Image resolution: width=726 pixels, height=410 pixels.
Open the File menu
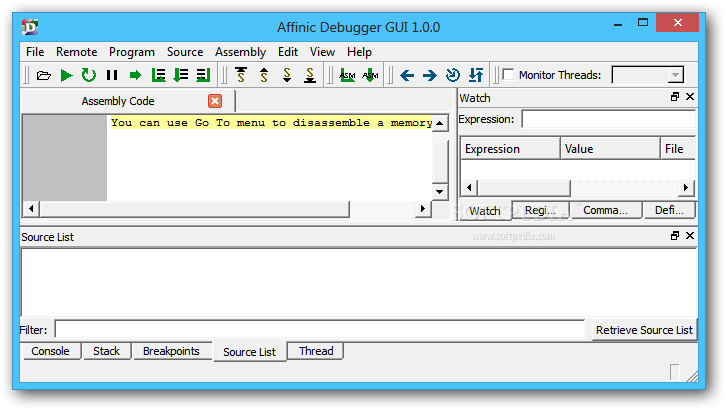(35, 52)
